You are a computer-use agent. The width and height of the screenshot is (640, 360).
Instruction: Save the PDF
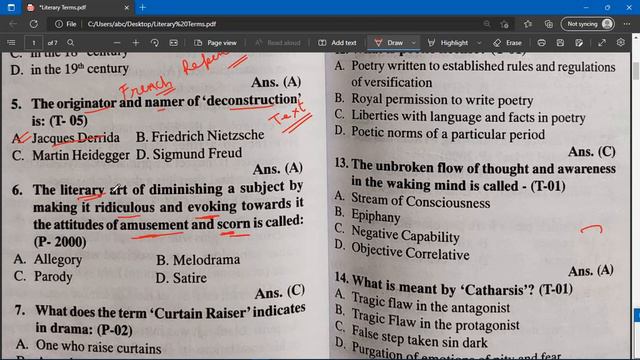560,42
